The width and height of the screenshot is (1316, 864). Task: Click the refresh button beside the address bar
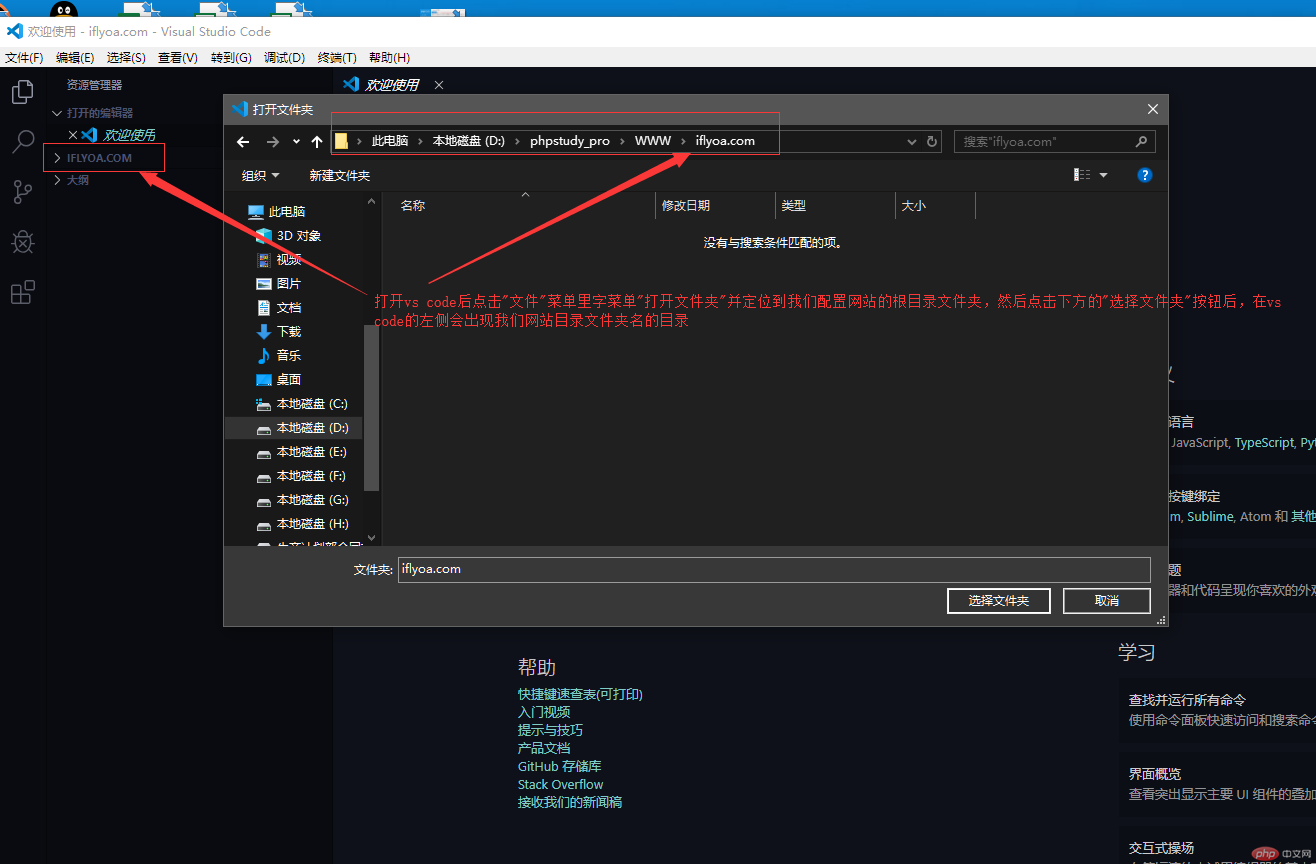[932, 142]
